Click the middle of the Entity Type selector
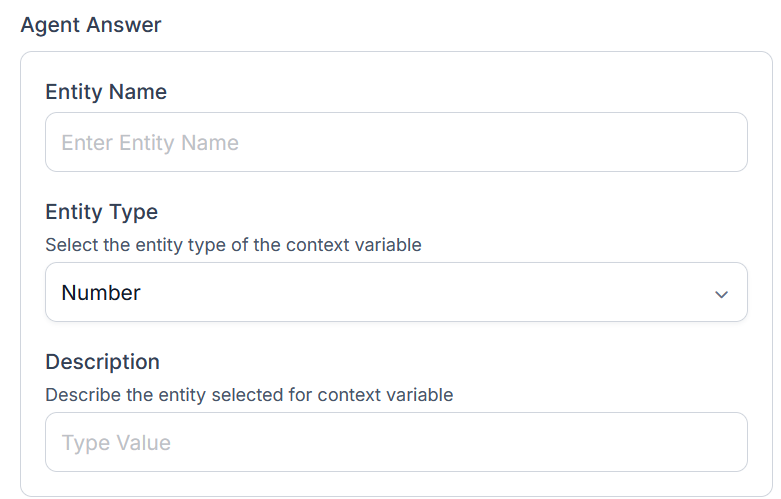Viewport: 781px width, 499px height. 396,293
